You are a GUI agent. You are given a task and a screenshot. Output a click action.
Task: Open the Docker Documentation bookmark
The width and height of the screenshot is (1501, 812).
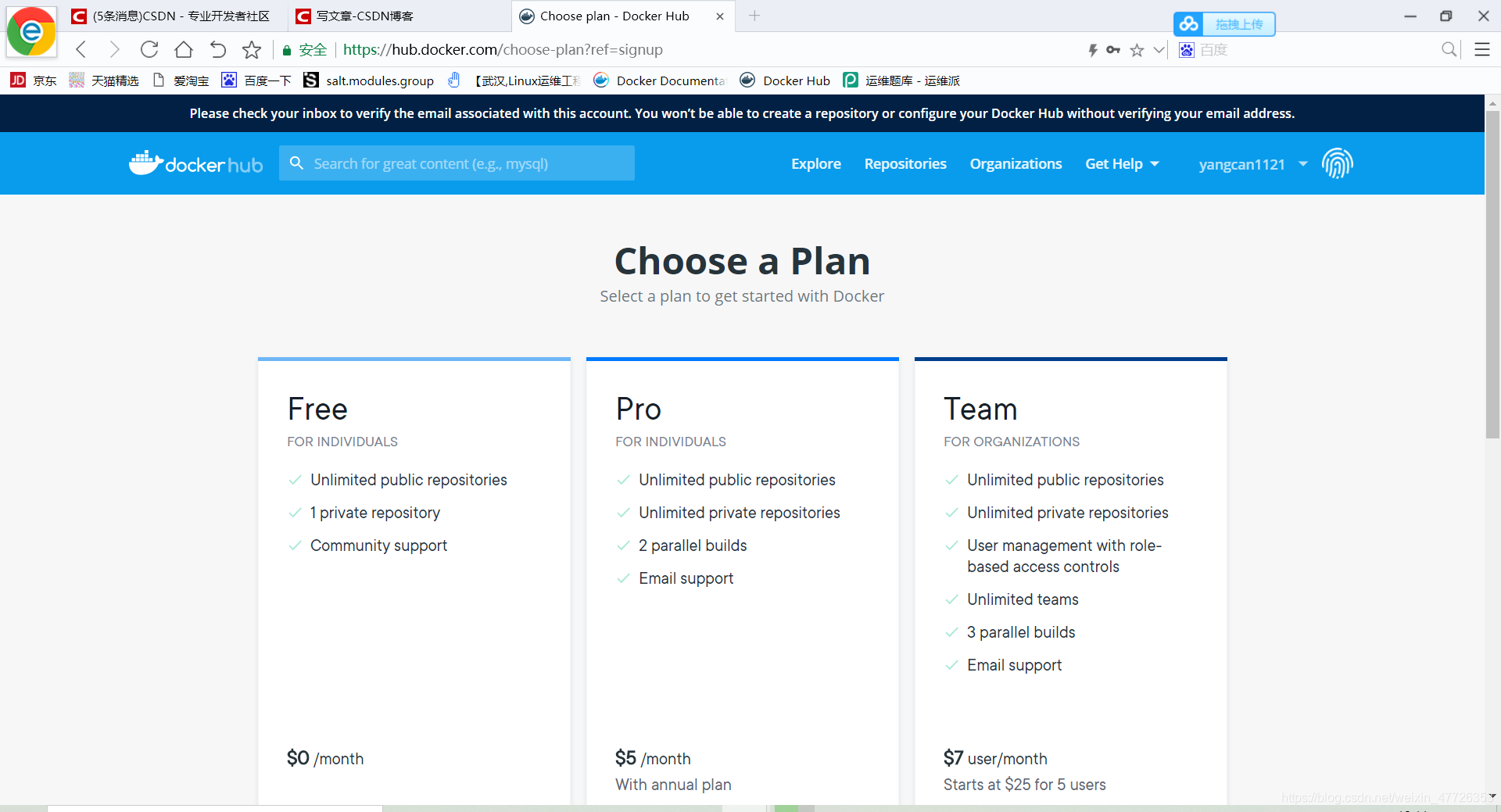660,80
